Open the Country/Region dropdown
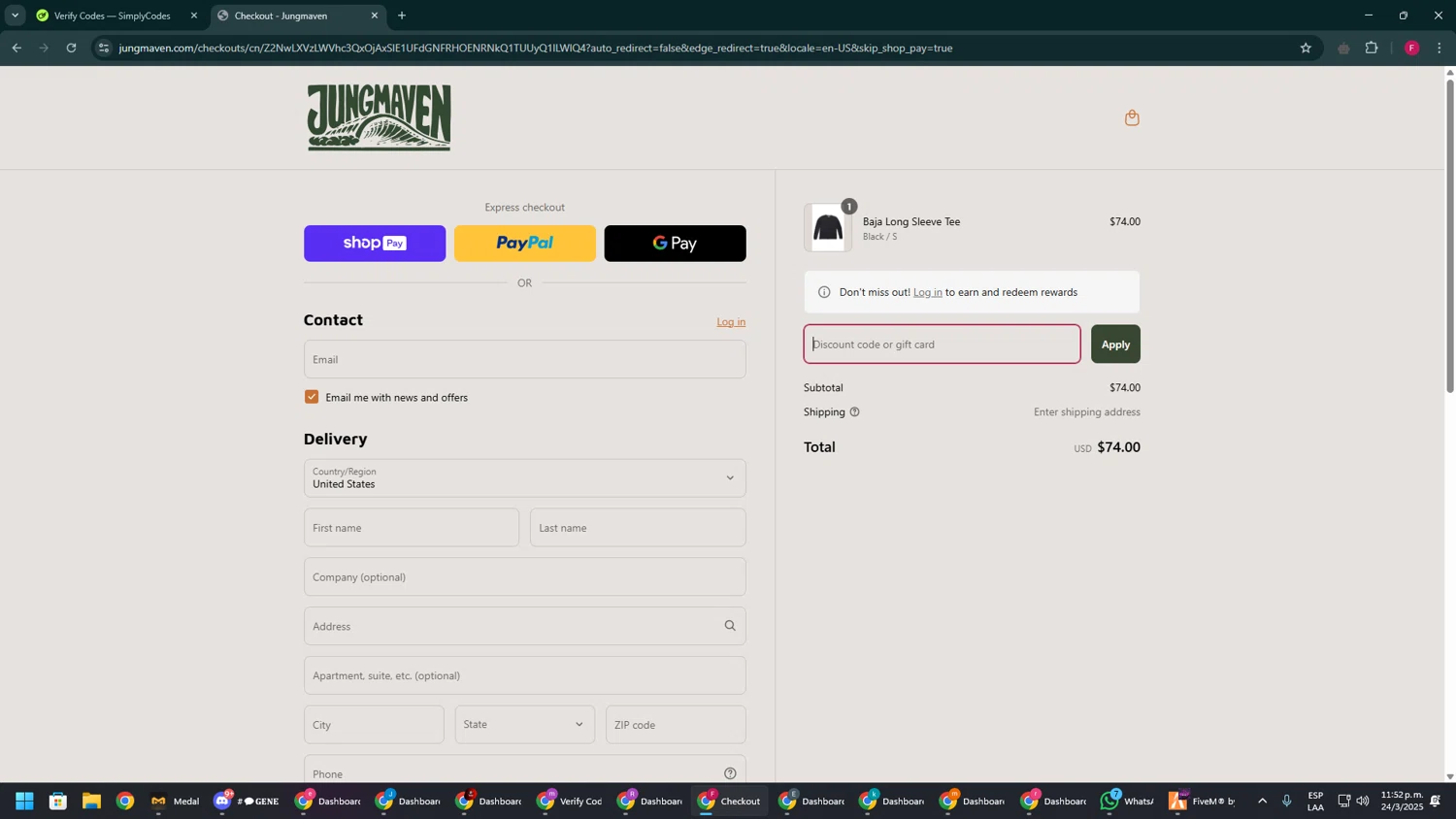The height and width of the screenshot is (819, 1456). click(525, 478)
